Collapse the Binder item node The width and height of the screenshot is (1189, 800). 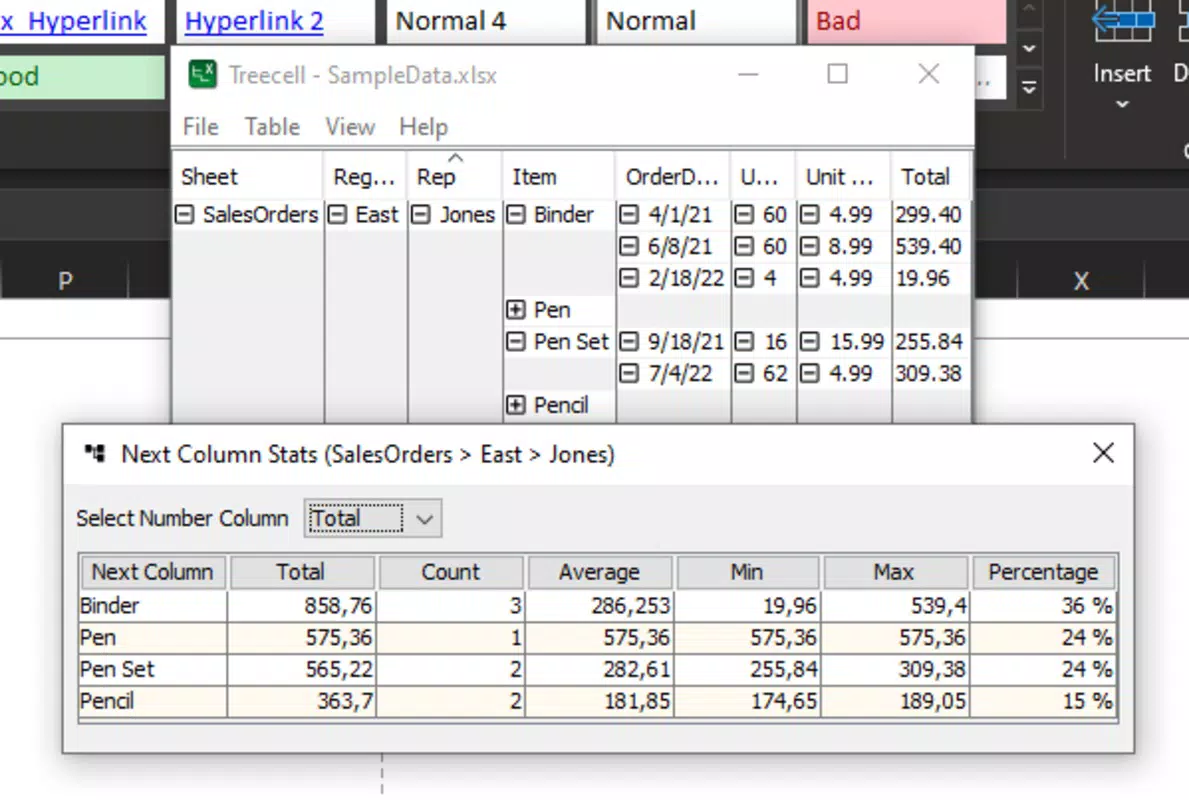[x=516, y=215]
